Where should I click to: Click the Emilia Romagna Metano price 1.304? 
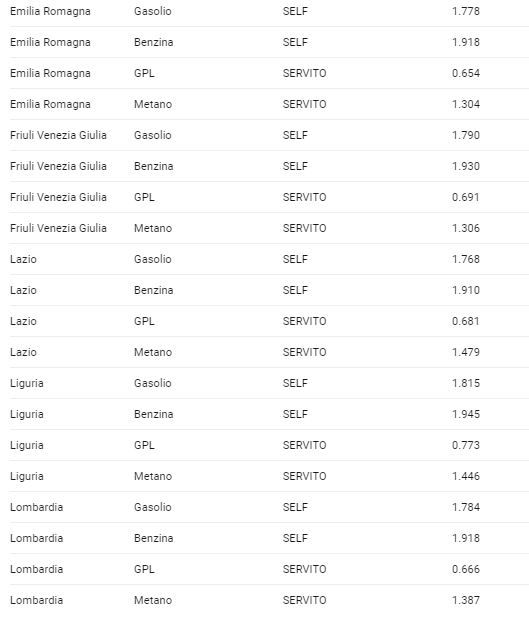(466, 104)
